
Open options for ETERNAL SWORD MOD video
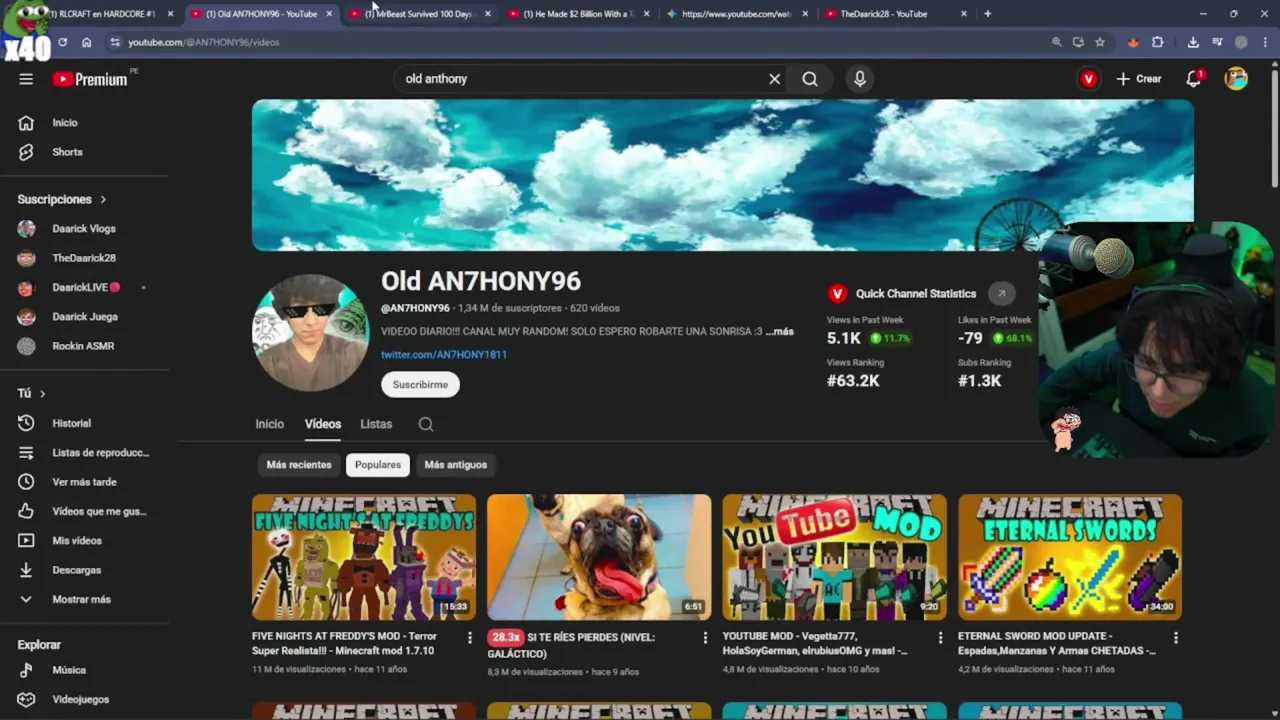click(x=1175, y=638)
